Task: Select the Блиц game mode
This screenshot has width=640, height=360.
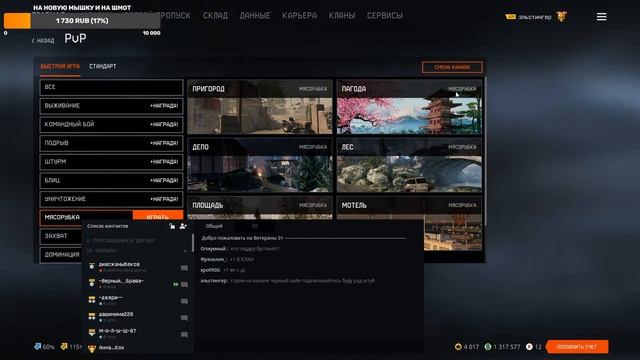Action: coord(111,180)
